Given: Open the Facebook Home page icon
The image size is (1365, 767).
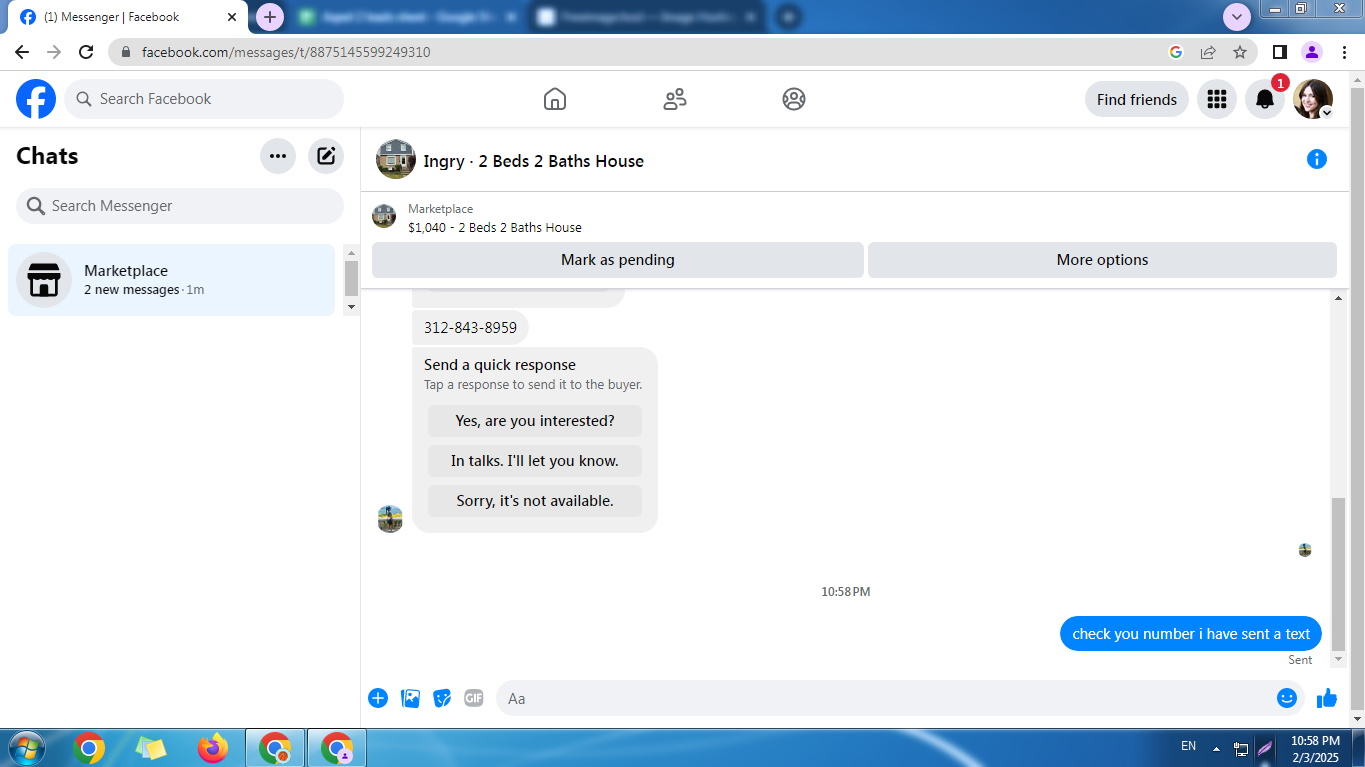Looking at the screenshot, I should click(555, 99).
